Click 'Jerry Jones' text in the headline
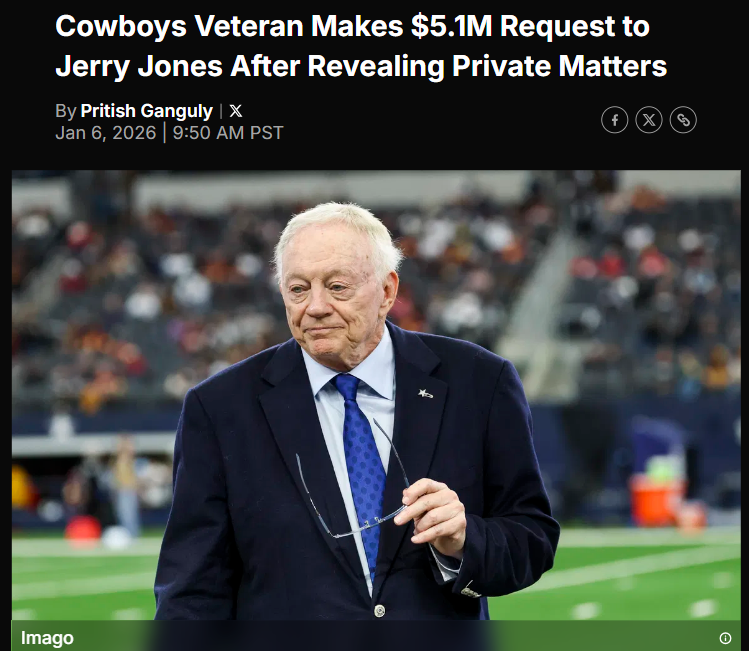The height and width of the screenshot is (651, 749). coord(139,66)
